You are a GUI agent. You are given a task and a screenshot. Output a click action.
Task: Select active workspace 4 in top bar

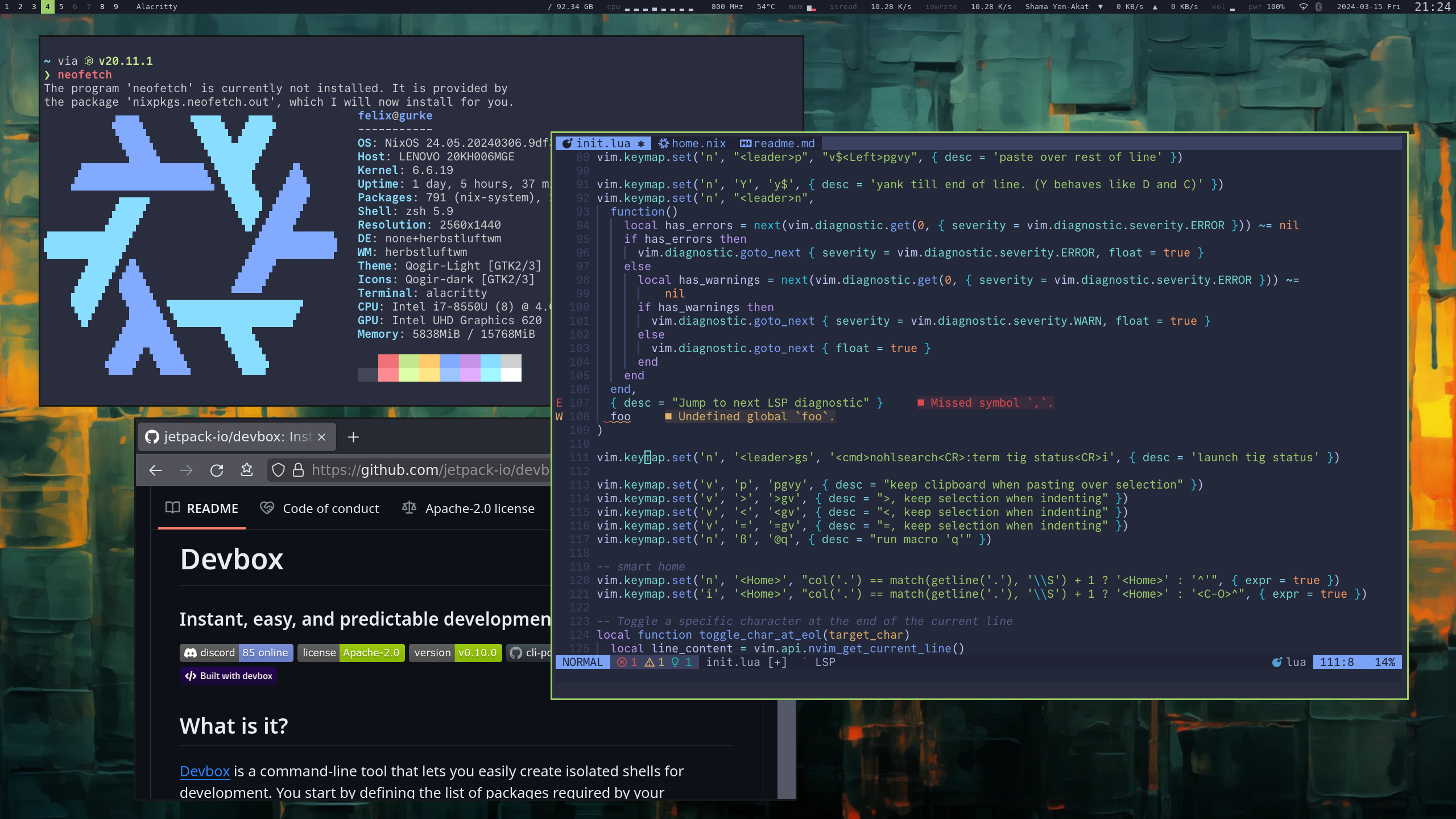pos(48,7)
